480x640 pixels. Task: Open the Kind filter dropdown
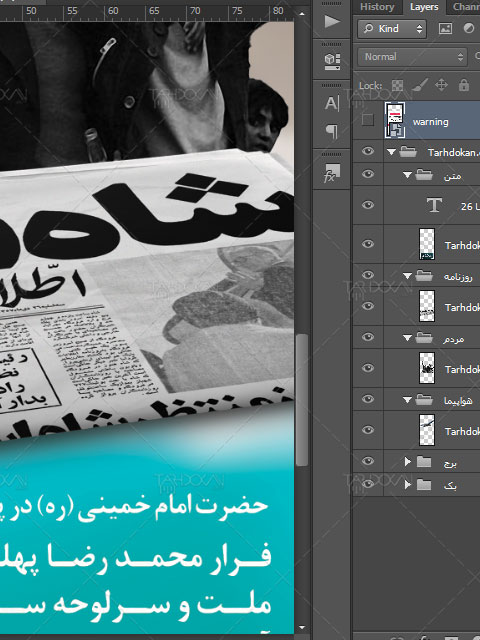pos(392,29)
